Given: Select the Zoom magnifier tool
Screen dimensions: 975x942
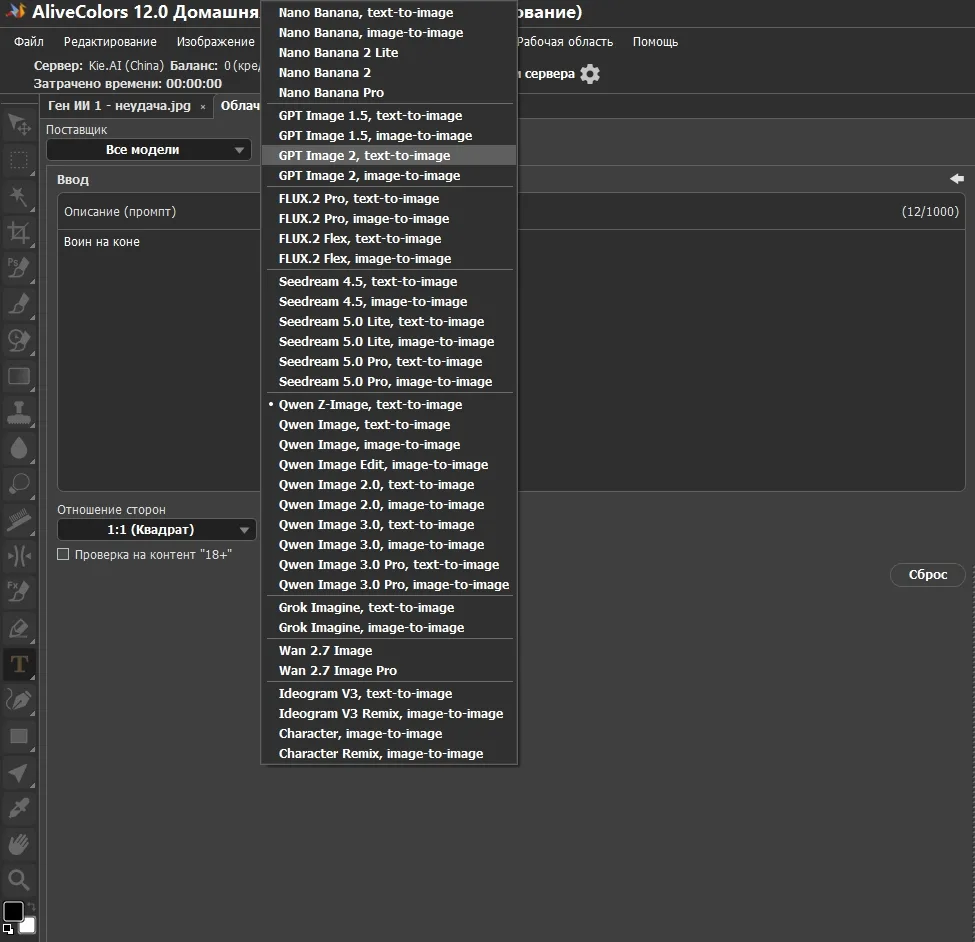Looking at the screenshot, I should [19, 880].
